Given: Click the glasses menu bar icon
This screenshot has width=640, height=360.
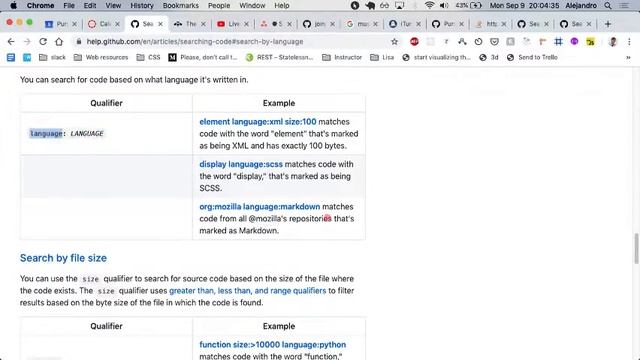Looking at the screenshot, I should point(384,6).
